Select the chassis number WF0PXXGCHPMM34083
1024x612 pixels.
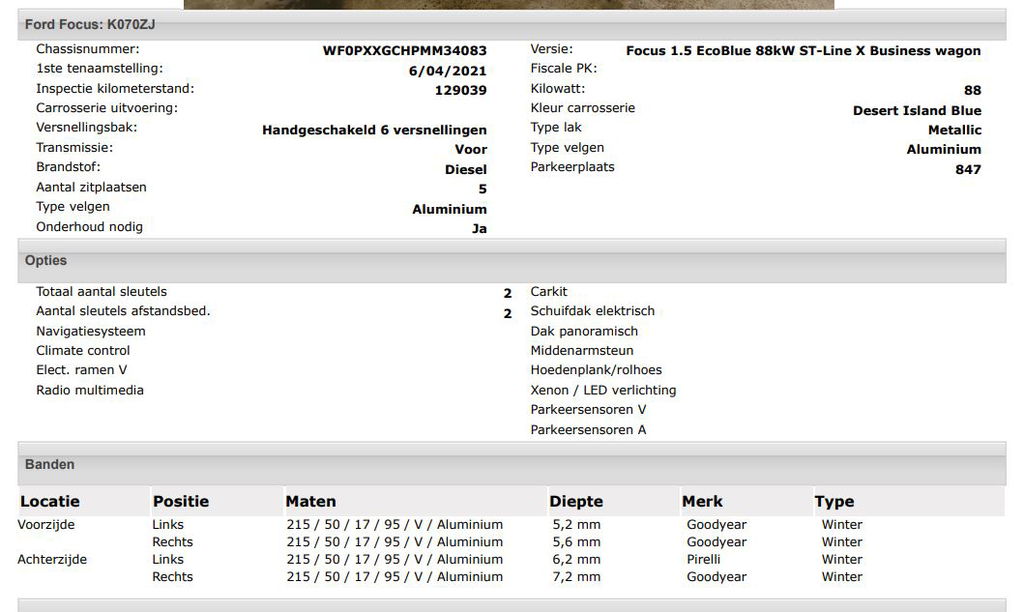[x=404, y=50]
